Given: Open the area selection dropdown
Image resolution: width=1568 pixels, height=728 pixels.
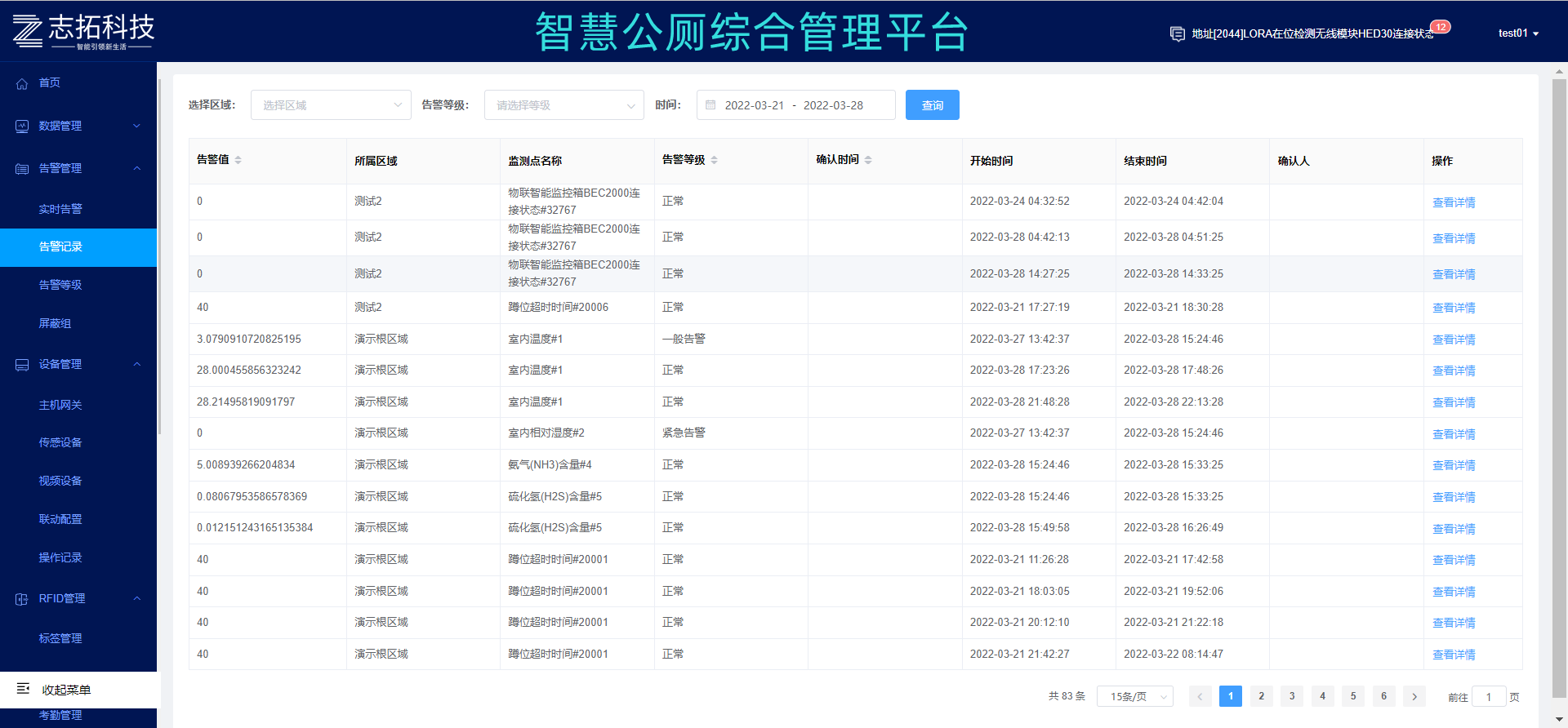Looking at the screenshot, I should coord(330,105).
